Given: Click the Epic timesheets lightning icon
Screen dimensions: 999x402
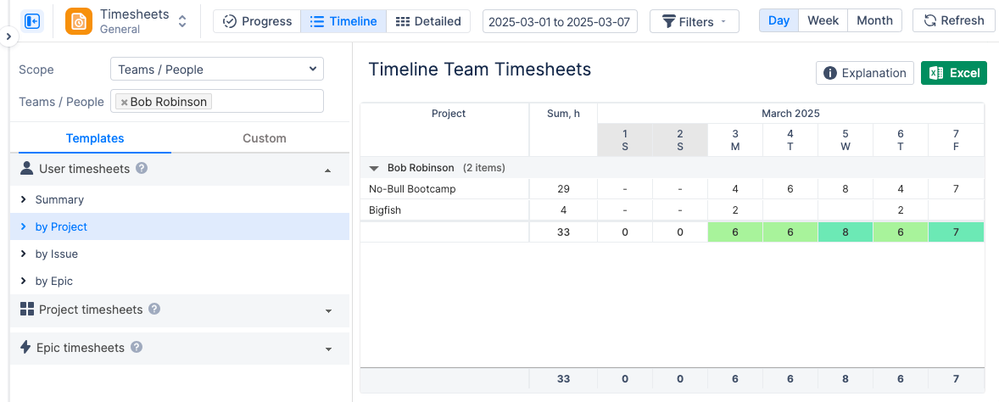Looking at the screenshot, I should point(25,347).
